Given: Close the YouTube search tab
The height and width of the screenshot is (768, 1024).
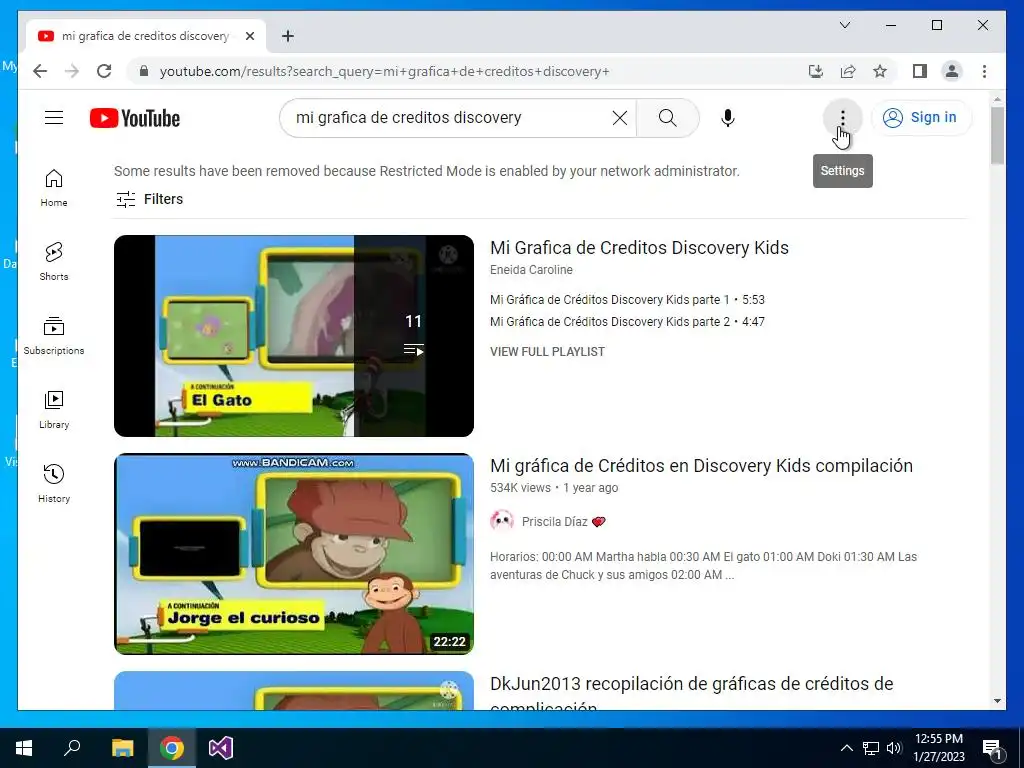Looking at the screenshot, I should (249, 36).
